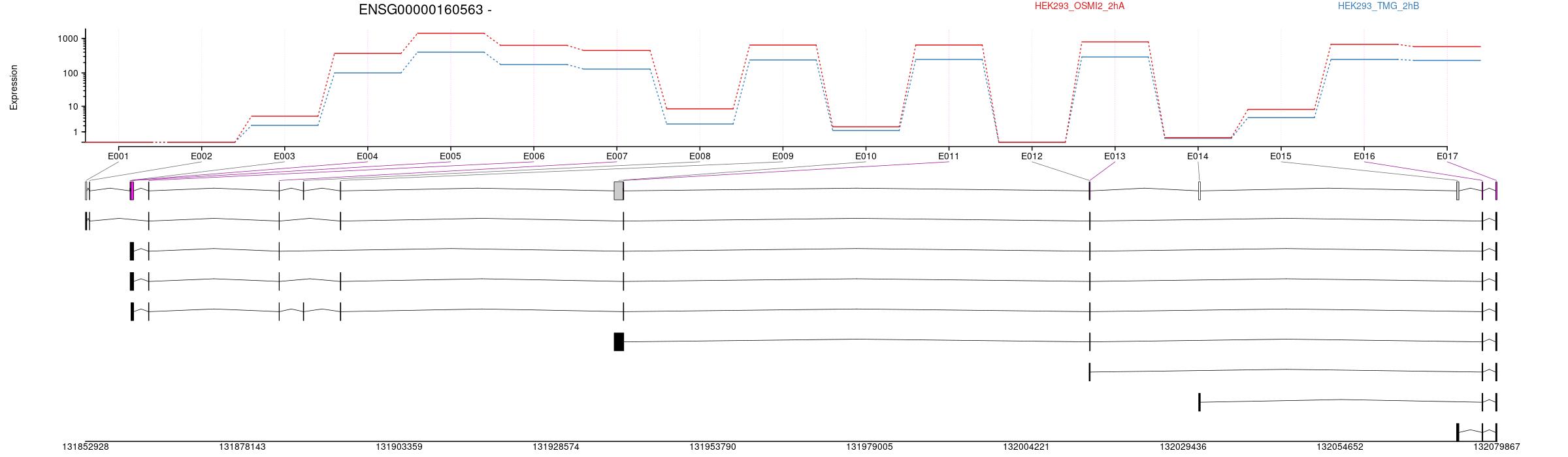Click exon label E010
1568x457 pixels.
tap(866, 156)
